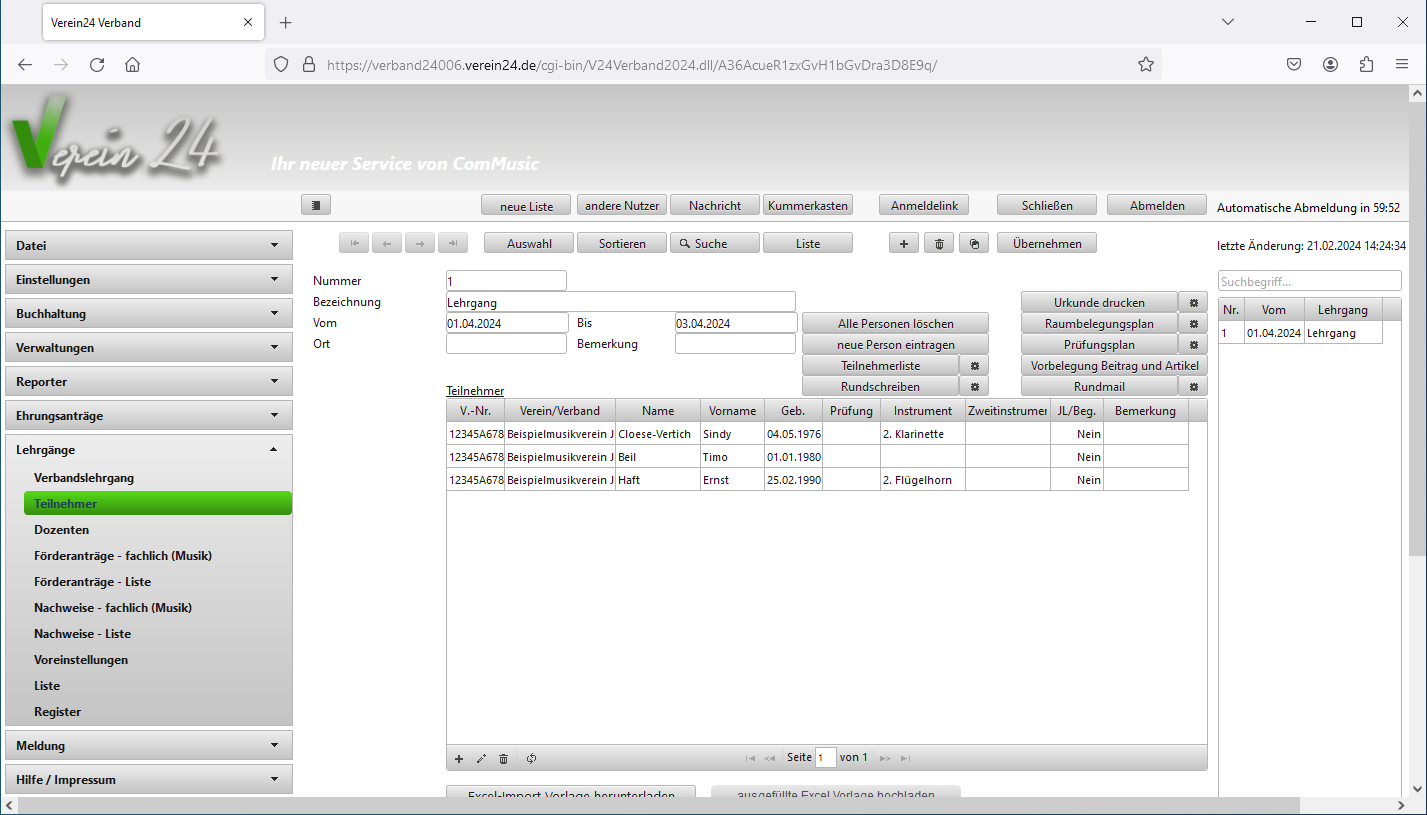
Task: Open the browser extensions panel
Action: pos(1366,64)
